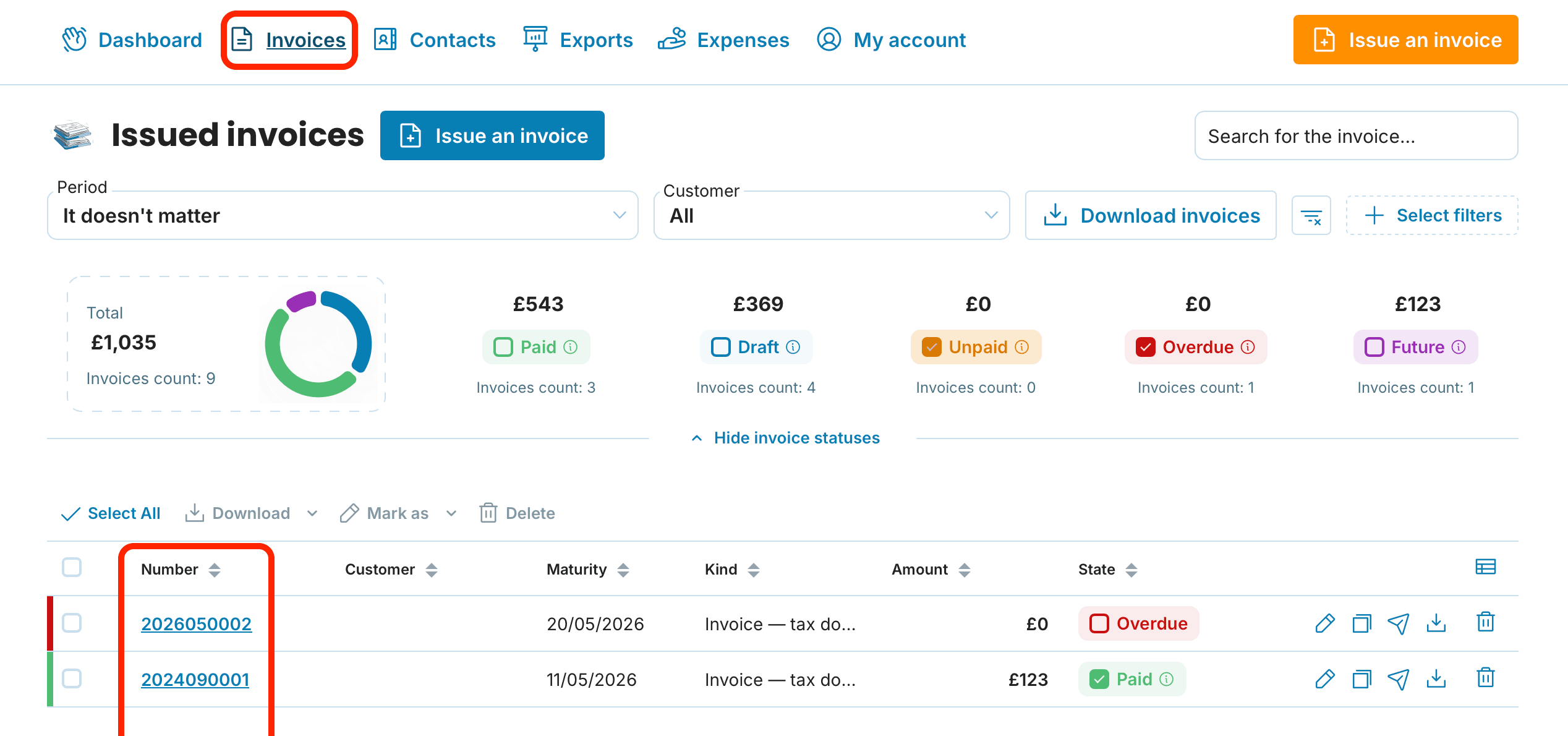Viewport: 1568px width, 736px height.
Task: Open table column settings icon
Action: pyautogui.click(x=1485, y=567)
